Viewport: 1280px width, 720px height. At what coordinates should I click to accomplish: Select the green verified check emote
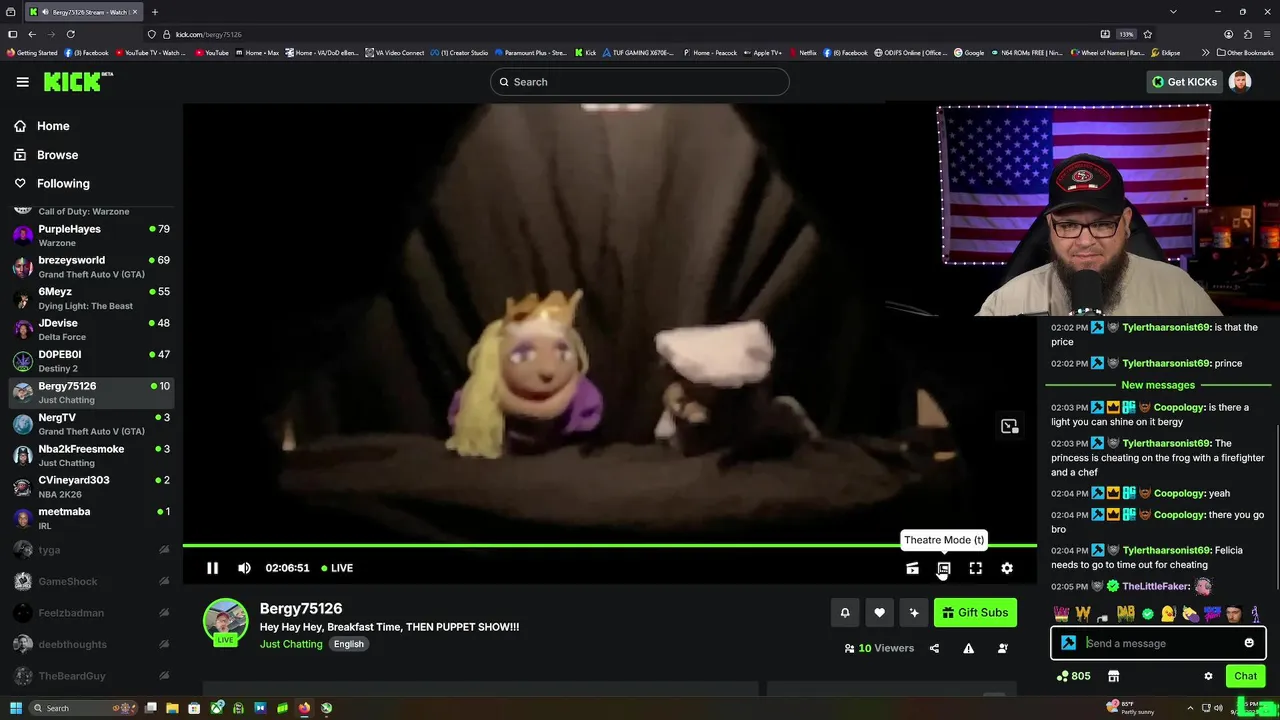coord(1147,614)
